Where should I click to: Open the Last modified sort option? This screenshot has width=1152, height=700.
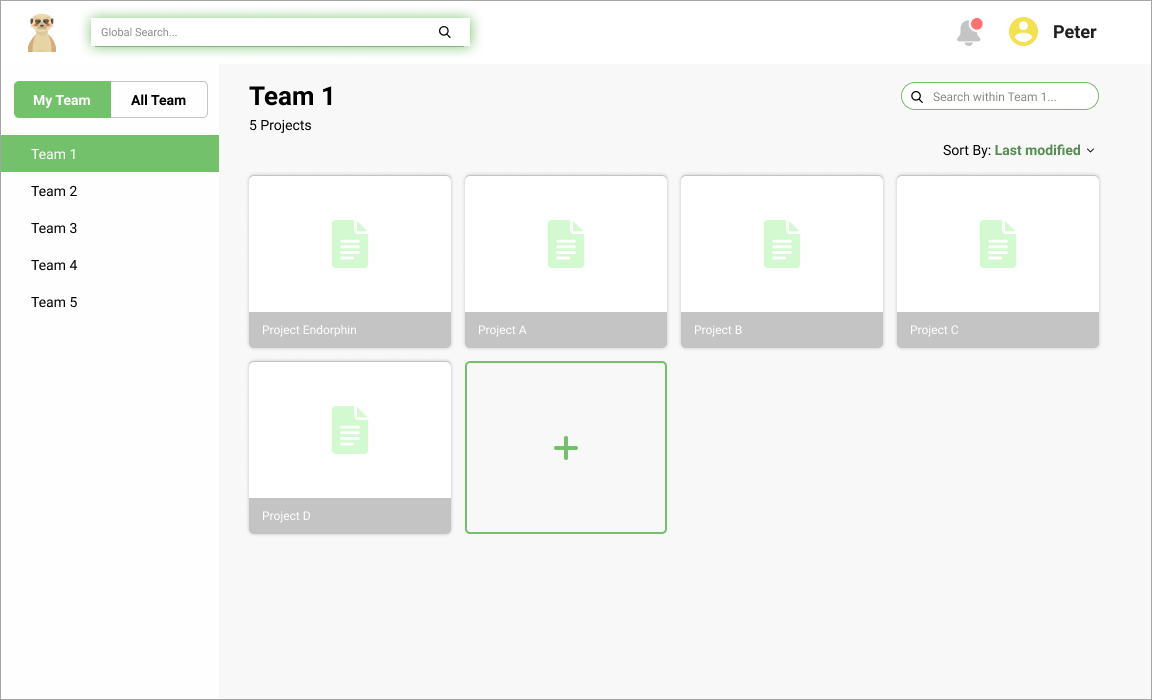point(1037,150)
